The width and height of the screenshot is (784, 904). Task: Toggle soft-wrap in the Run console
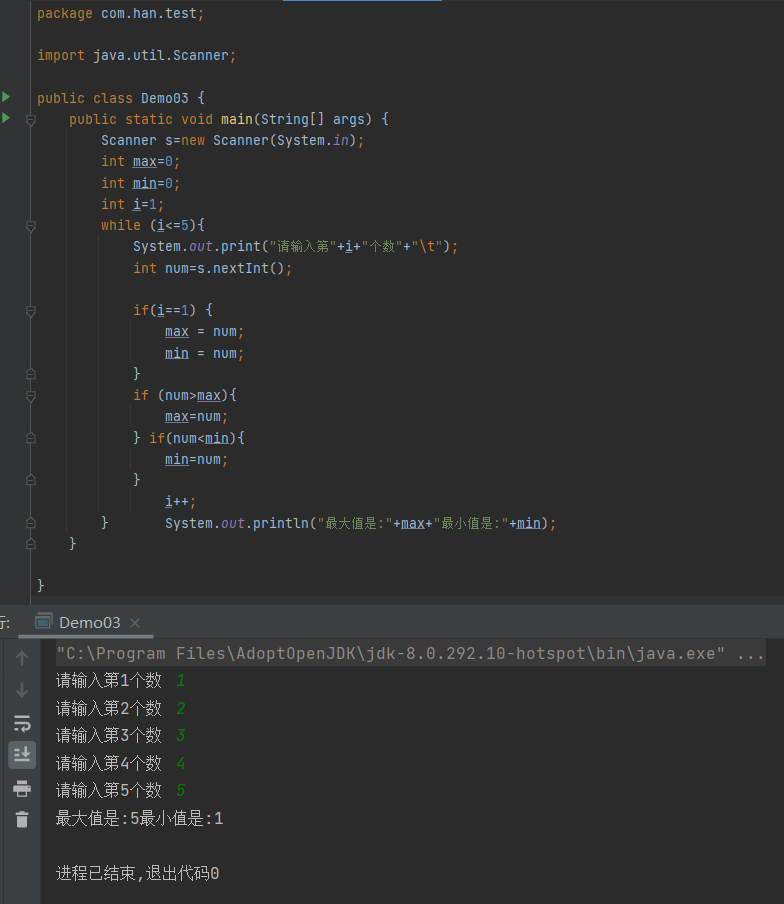(x=22, y=723)
